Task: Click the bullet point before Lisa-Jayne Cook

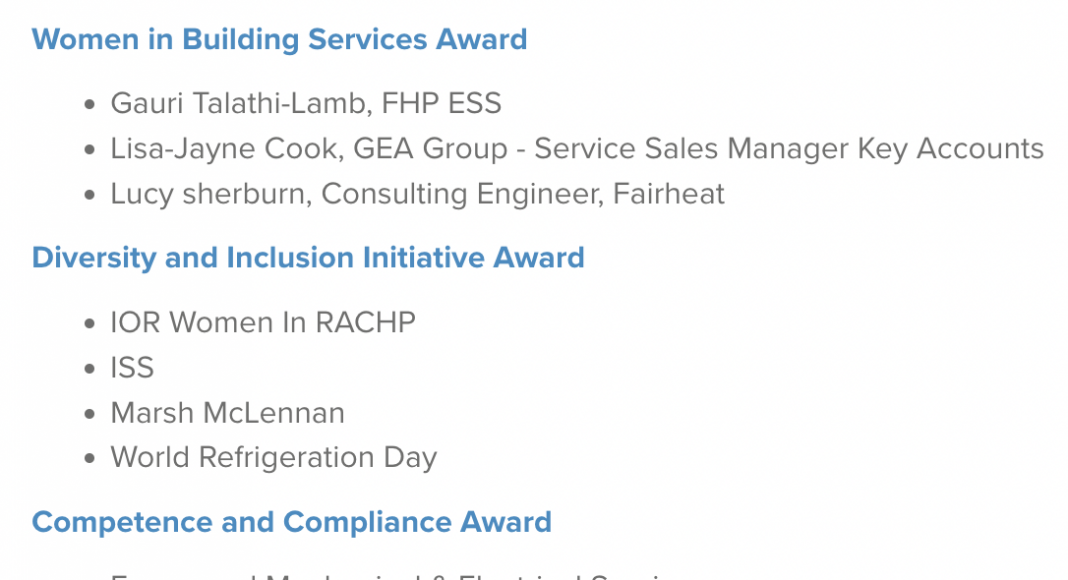Action: [91, 150]
